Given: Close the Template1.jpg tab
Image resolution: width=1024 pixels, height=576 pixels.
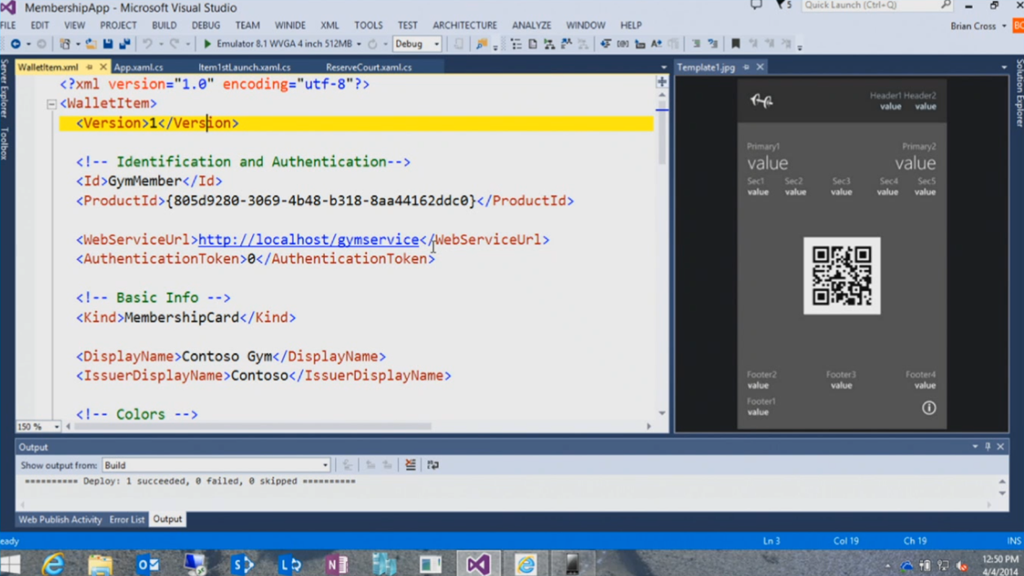Looking at the screenshot, I should coord(760,67).
